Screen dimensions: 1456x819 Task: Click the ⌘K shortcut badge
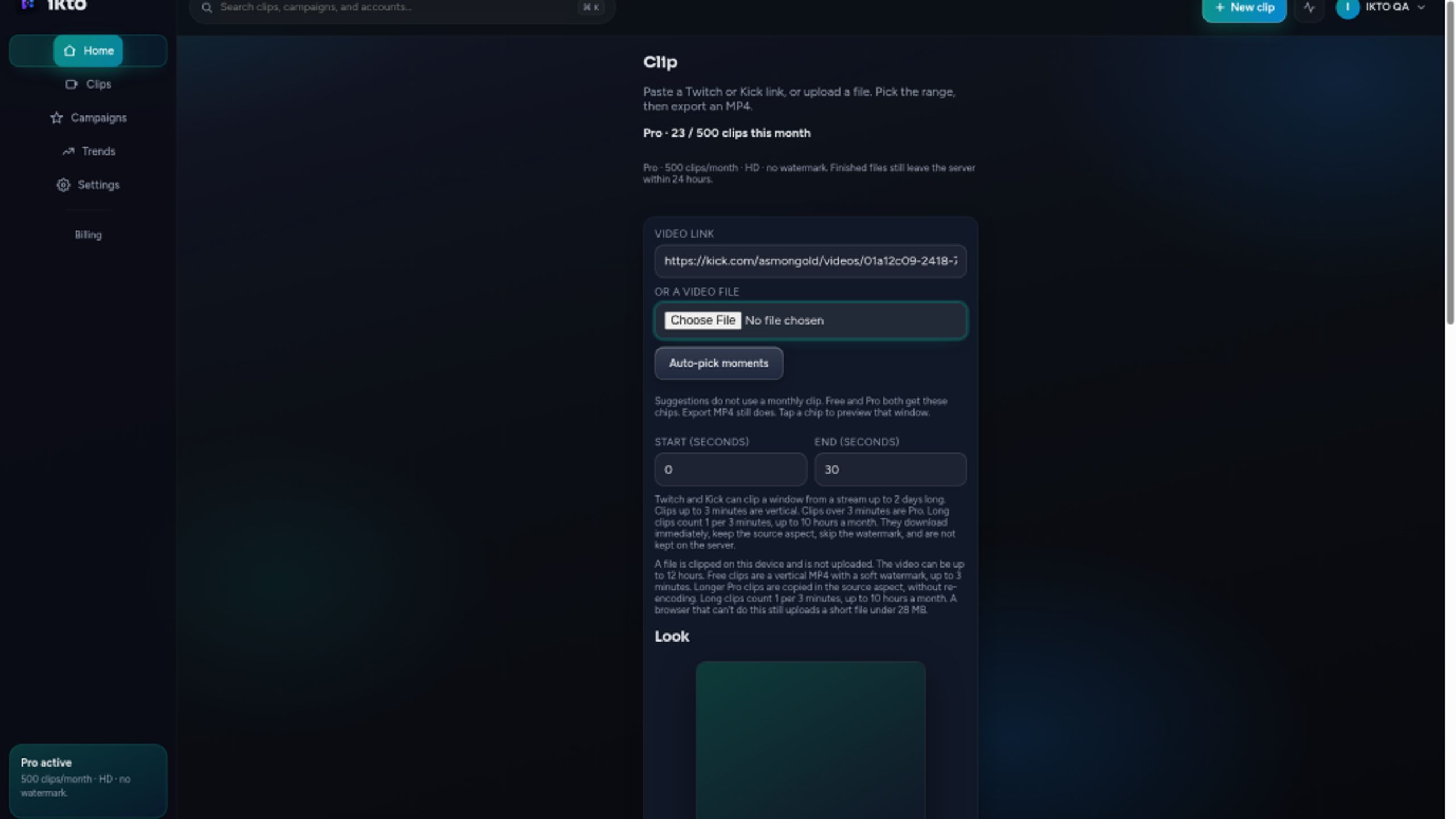590,7
